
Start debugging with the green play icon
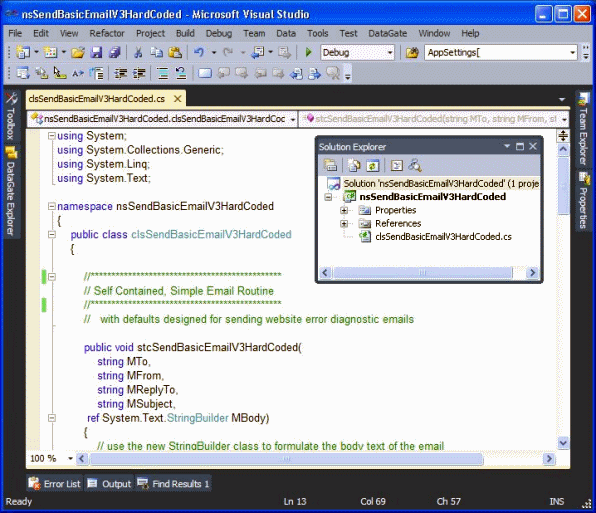[x=308, y=52]
